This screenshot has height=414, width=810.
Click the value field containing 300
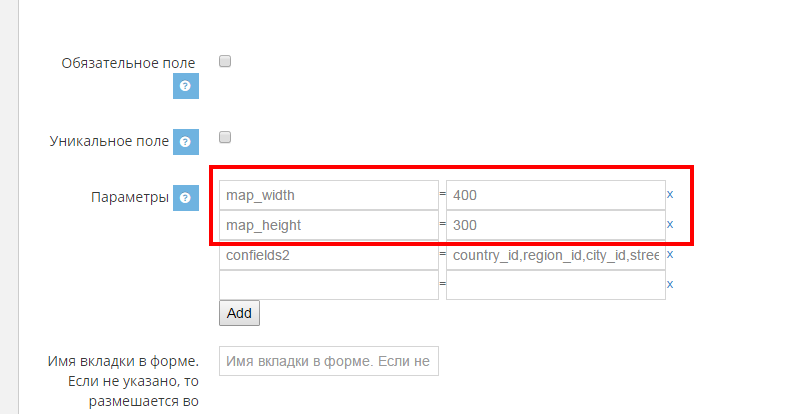(x=555, y=225)
